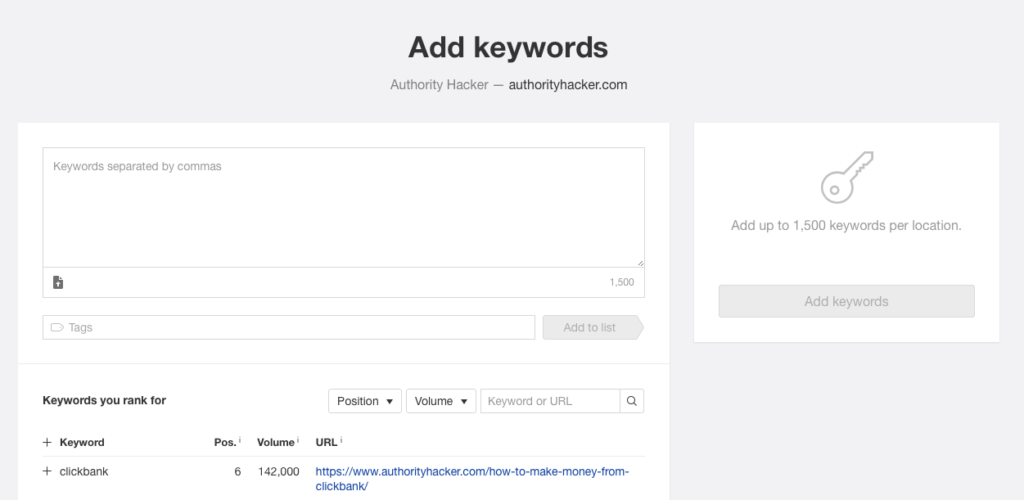Click the Tags input field
Screen dimensions: 1024x500
[x=289, y=328]
